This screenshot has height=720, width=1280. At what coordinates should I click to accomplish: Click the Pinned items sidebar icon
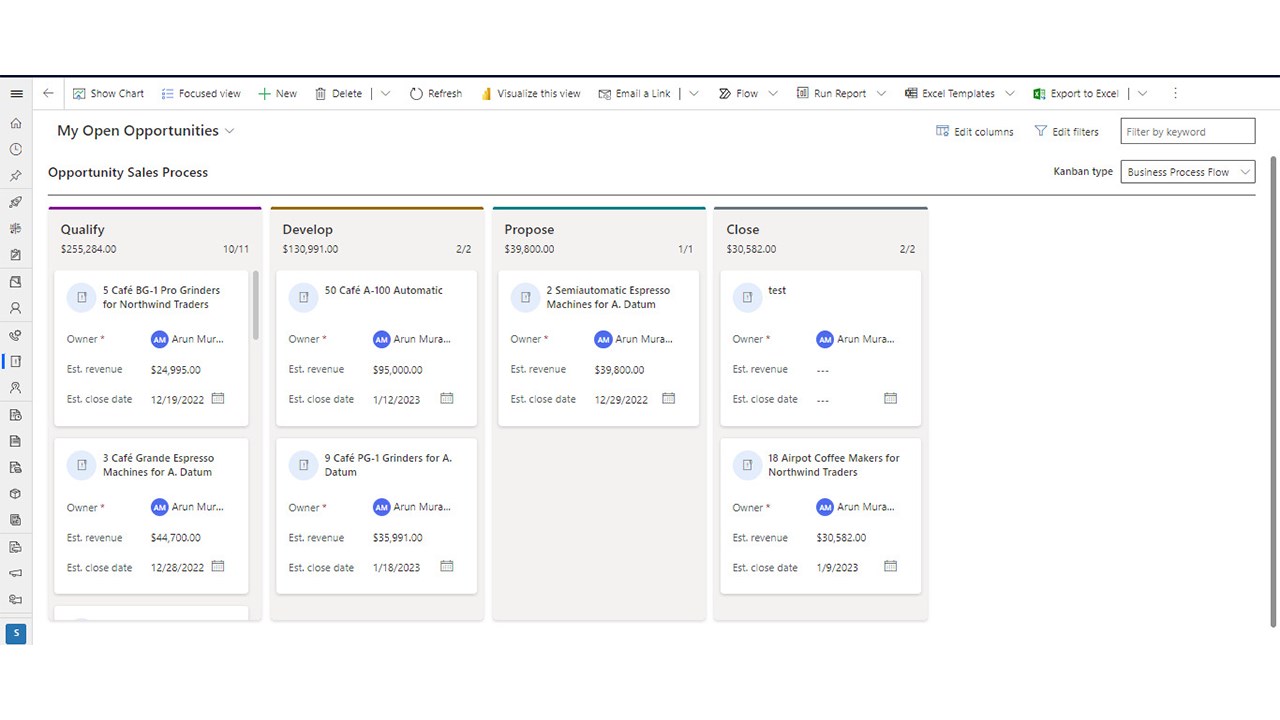click(16, 176)
